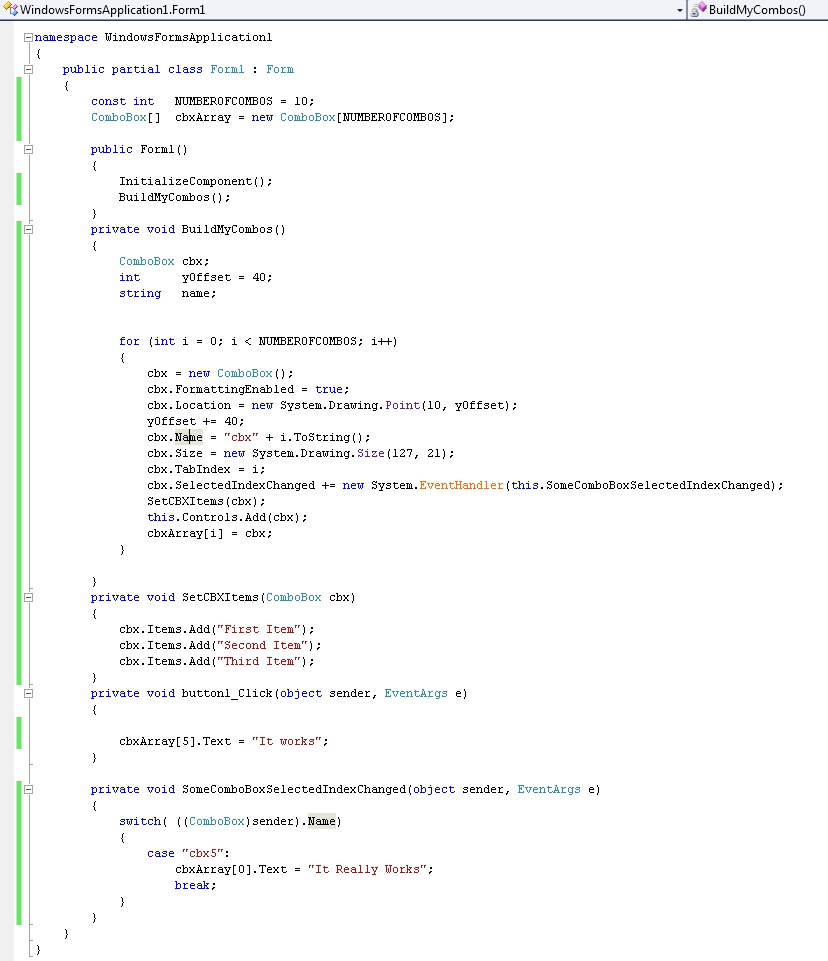
Task: Click the method icon beside BuildMyCombos()
Action: [x=699, y=9]
